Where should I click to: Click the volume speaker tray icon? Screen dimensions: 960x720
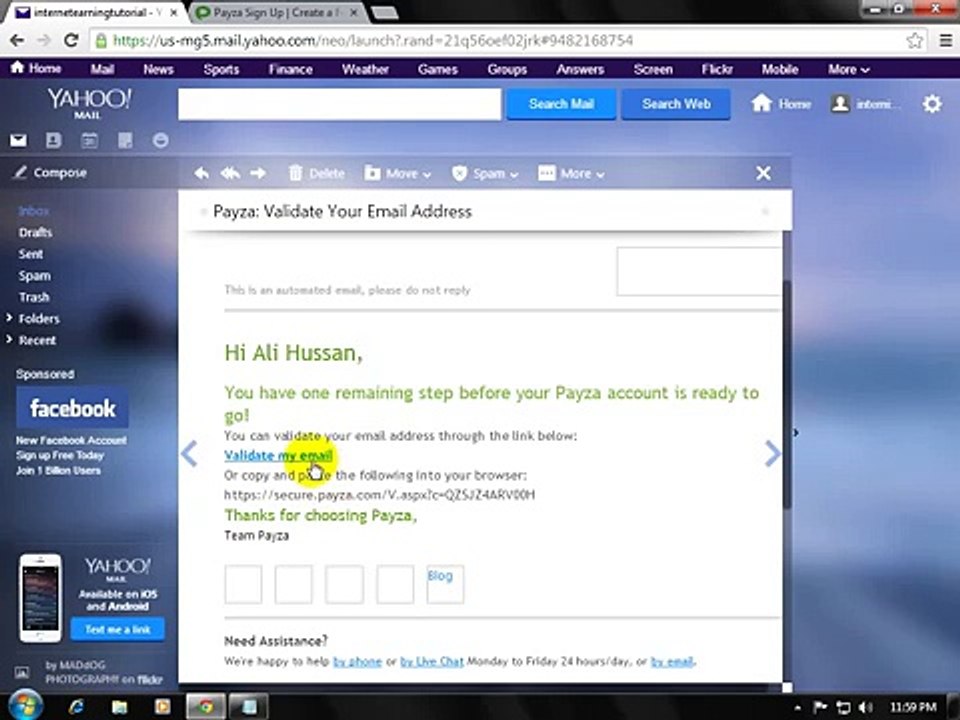click(x=866, y=708)
